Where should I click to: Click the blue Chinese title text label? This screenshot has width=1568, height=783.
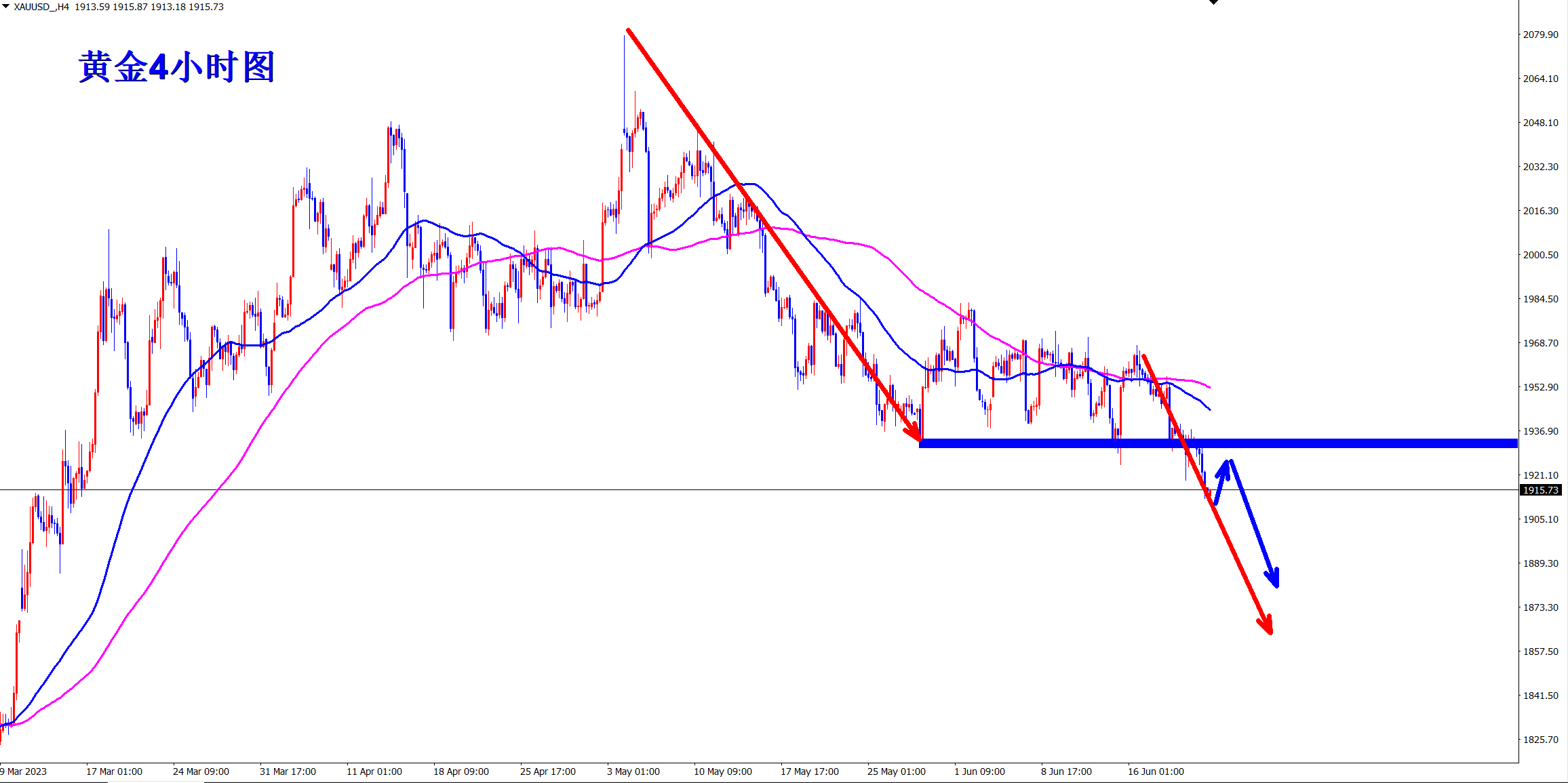[176, 67]
